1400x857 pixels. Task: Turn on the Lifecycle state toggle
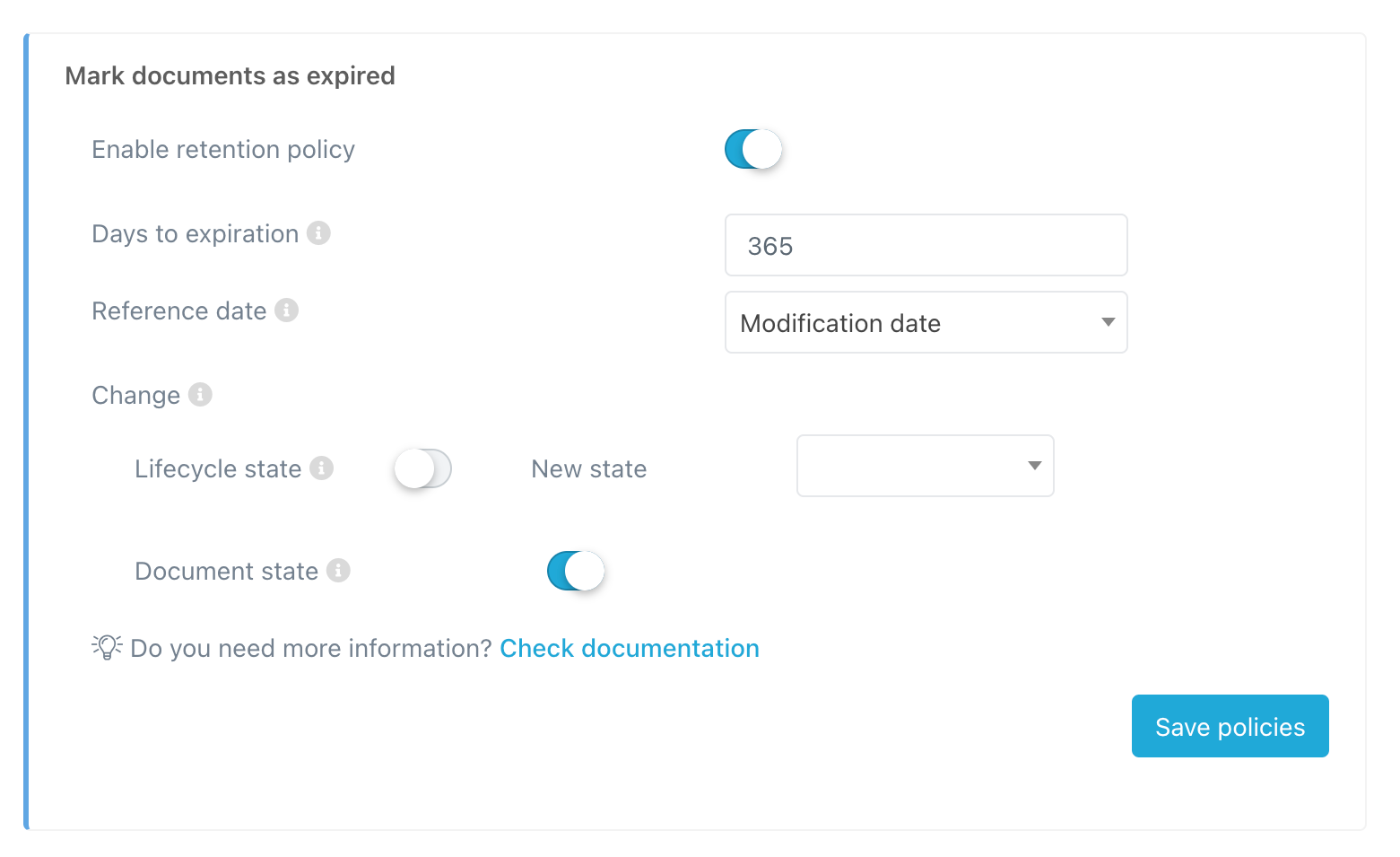(x=422, y=468)
